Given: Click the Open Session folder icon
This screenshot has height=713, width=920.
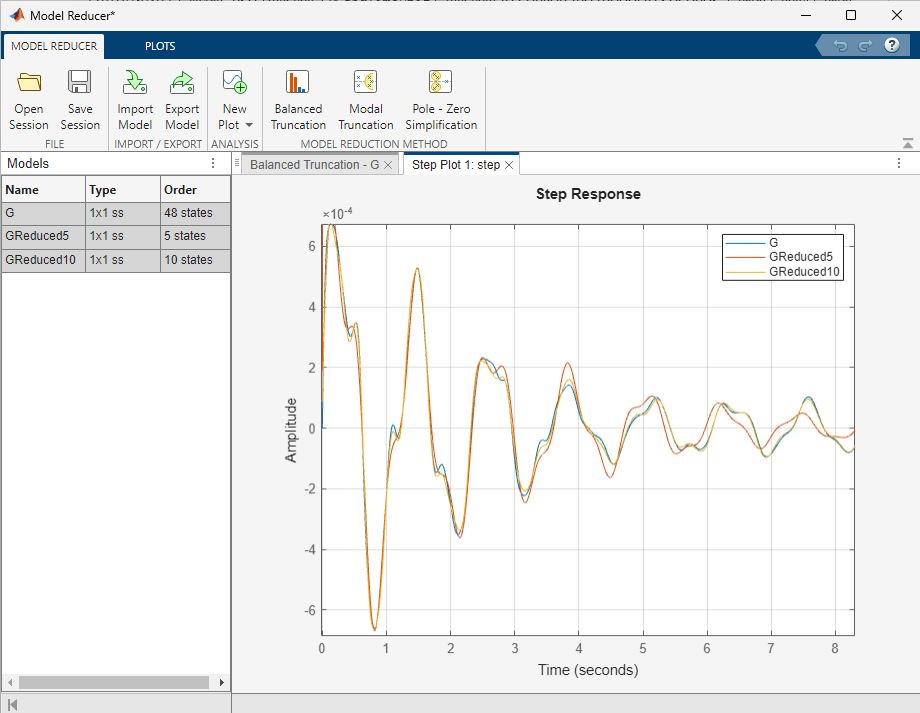Looking at the screenshot, I should point(29,84).
